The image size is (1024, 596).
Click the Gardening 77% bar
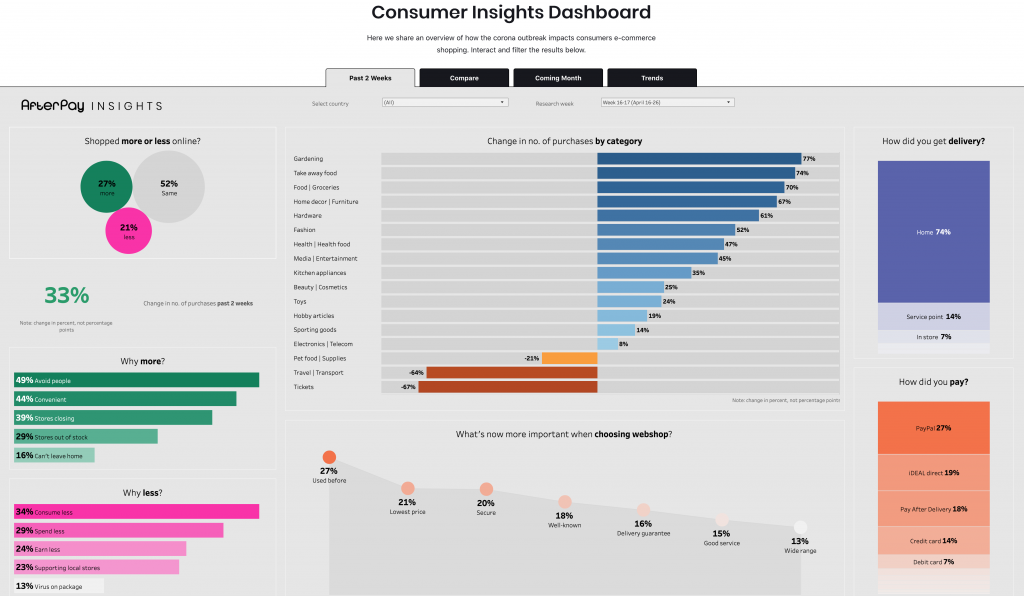click(x=699, y=159)
